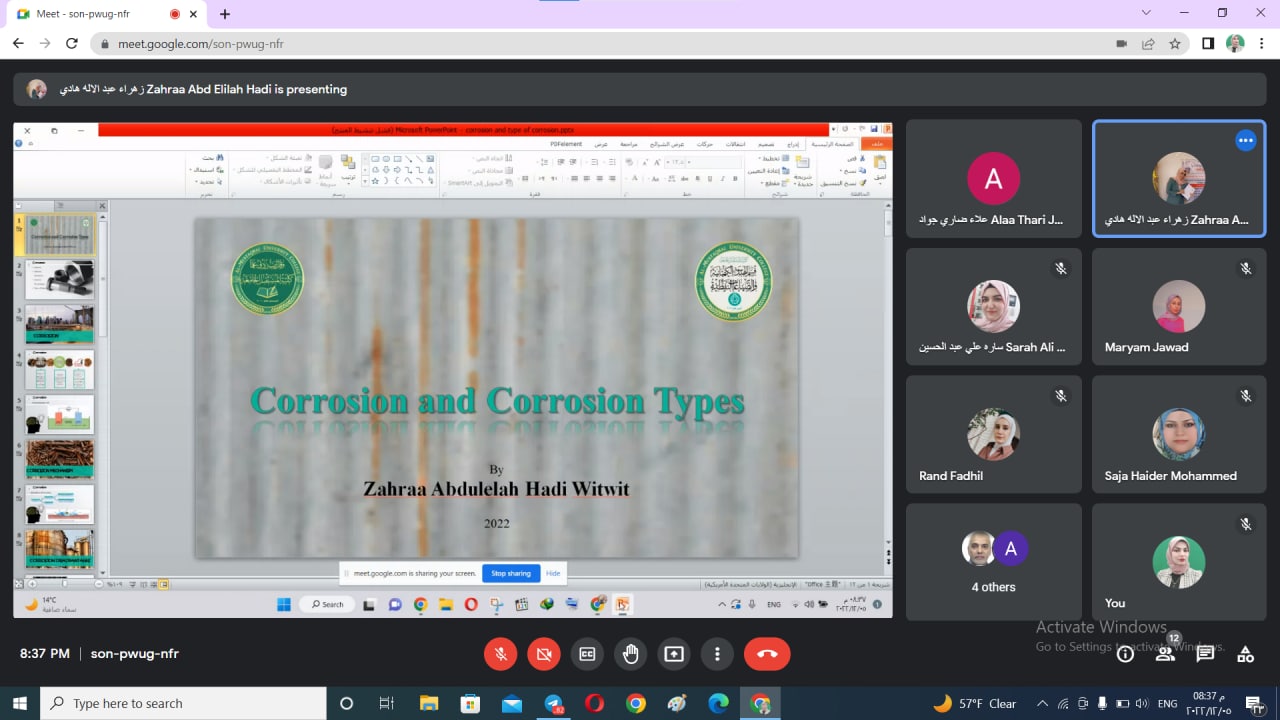Adjust the PowerPoint zoom slider
Image resolution: width=1280 pixels, height=720 pixels.
click(63, 584)
